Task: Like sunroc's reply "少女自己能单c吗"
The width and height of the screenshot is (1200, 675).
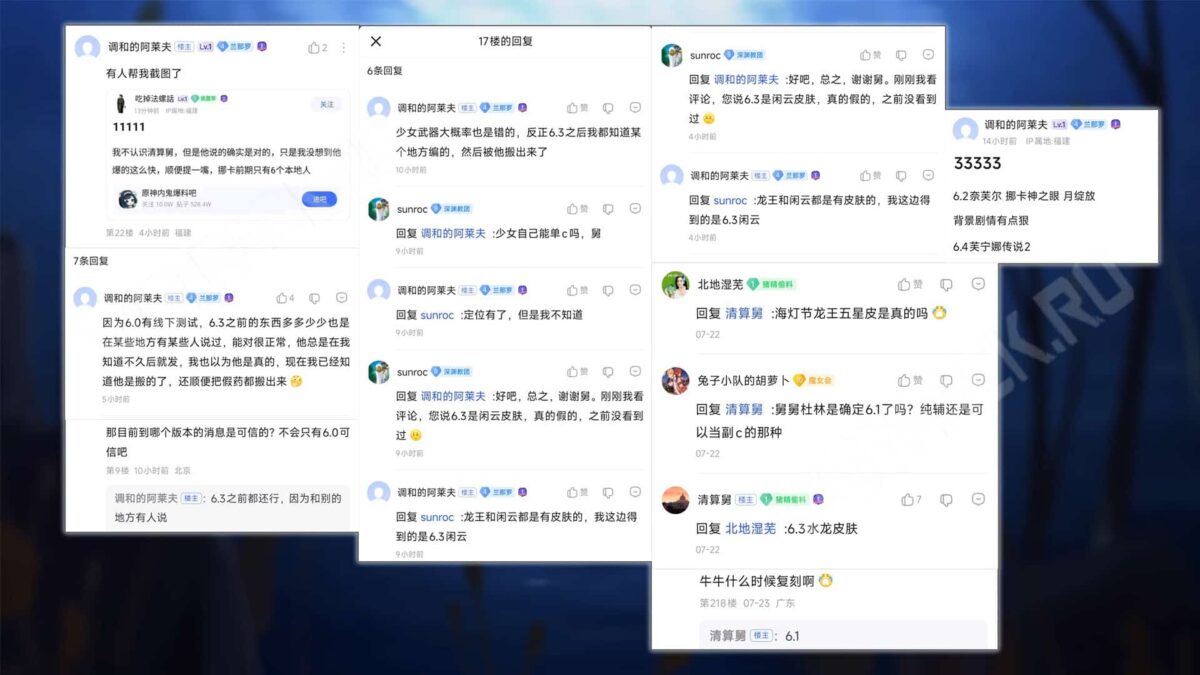Action: [578, 209]
